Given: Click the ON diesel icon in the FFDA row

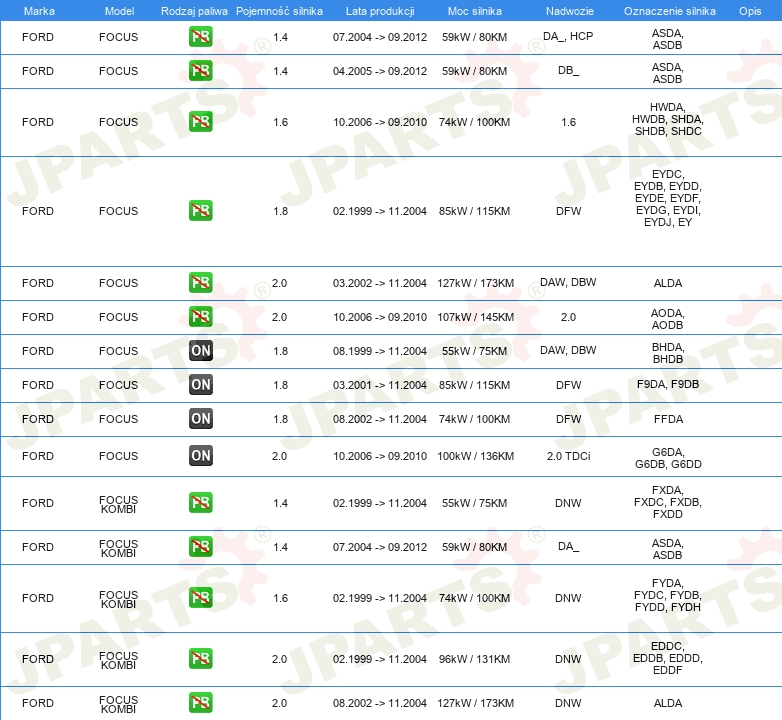Looking at the screenshot, I should coord(200,418).
